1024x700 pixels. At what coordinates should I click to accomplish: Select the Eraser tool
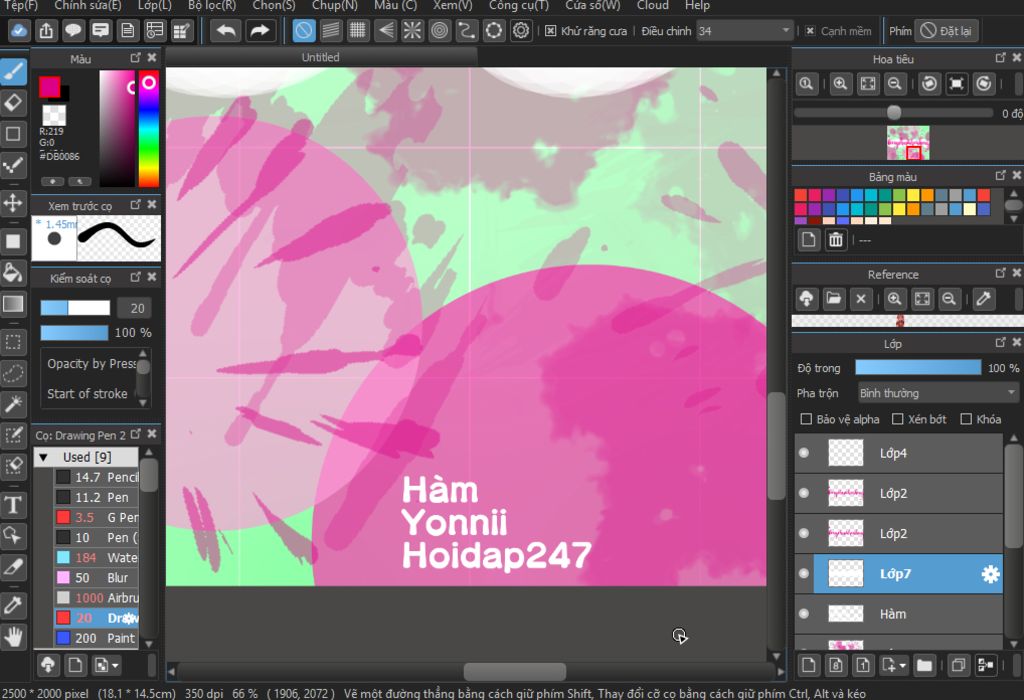14,103
